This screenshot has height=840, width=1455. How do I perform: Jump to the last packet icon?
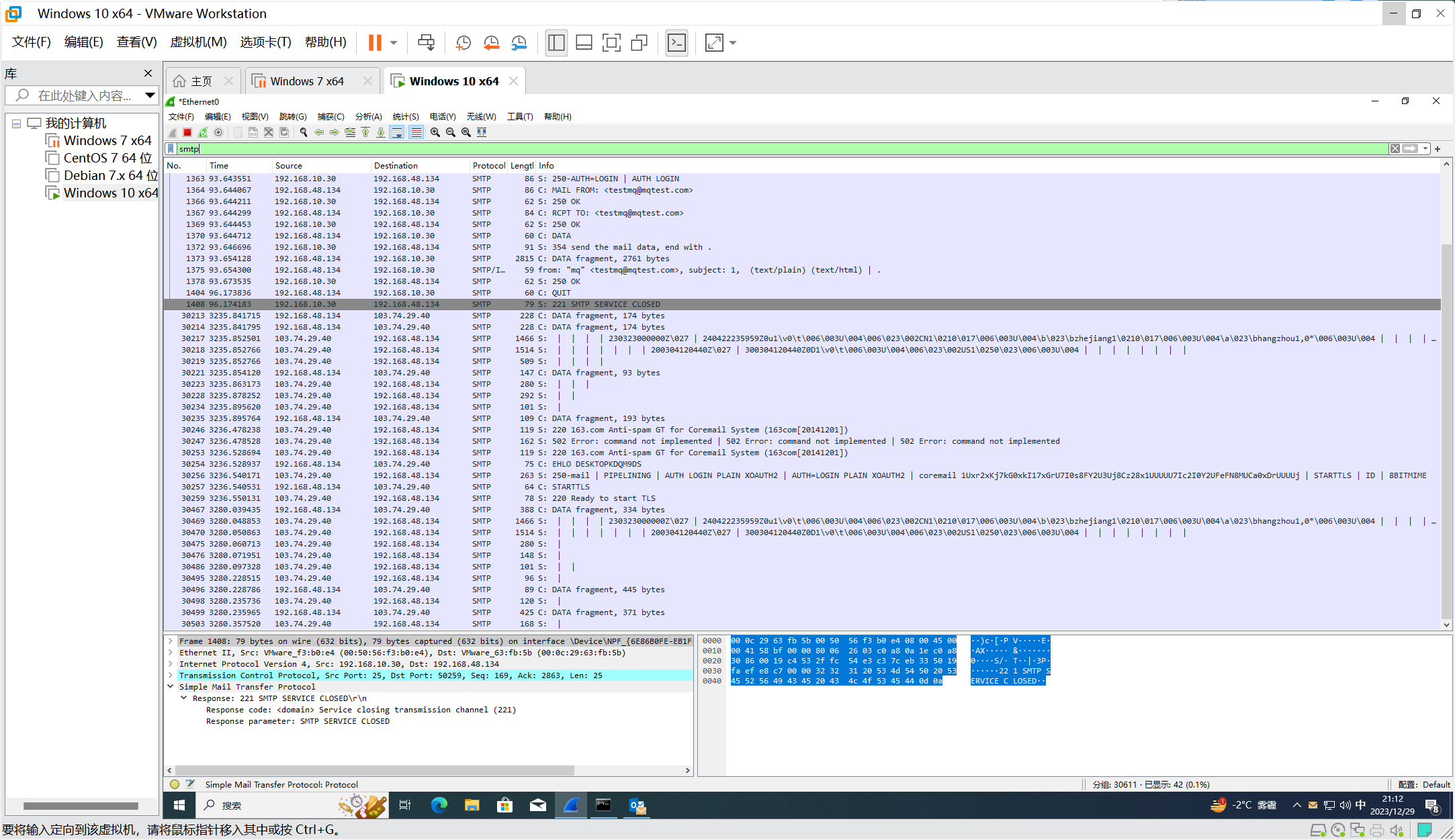coord(381,132)
